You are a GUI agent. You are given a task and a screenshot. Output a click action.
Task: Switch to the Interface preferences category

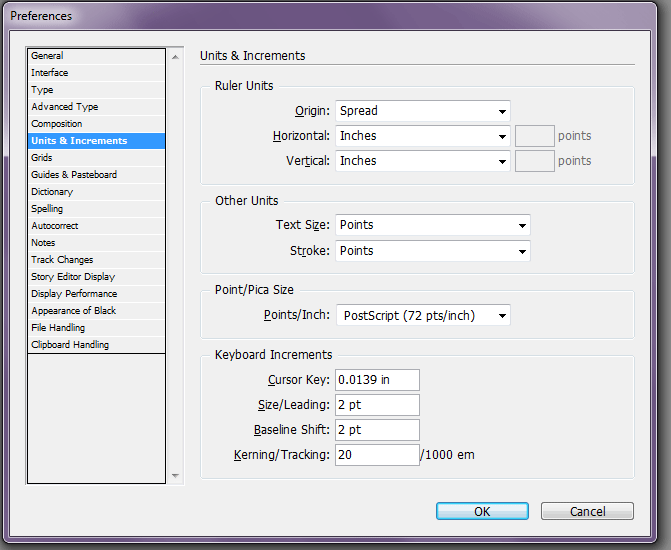(x=96, y=73)
